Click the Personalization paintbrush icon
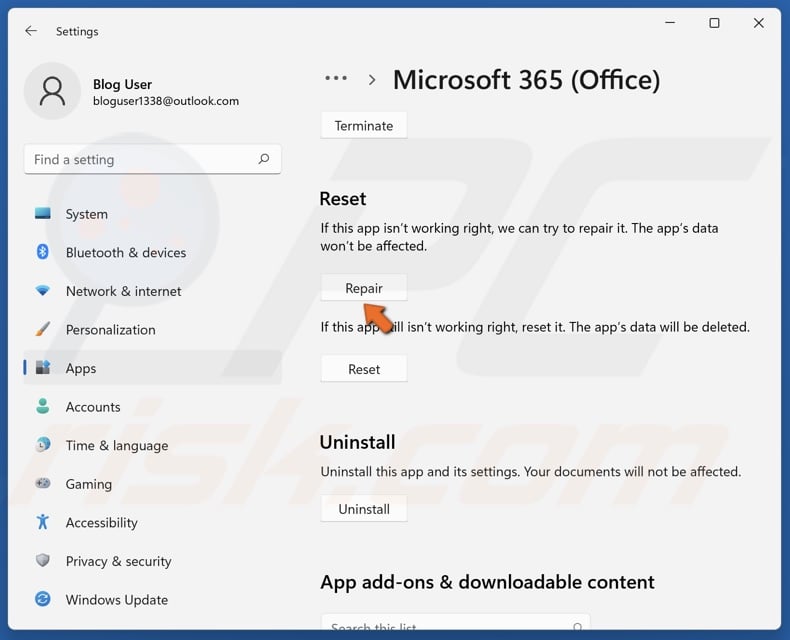This screenshot has height=640, width=790. point(43,329)
